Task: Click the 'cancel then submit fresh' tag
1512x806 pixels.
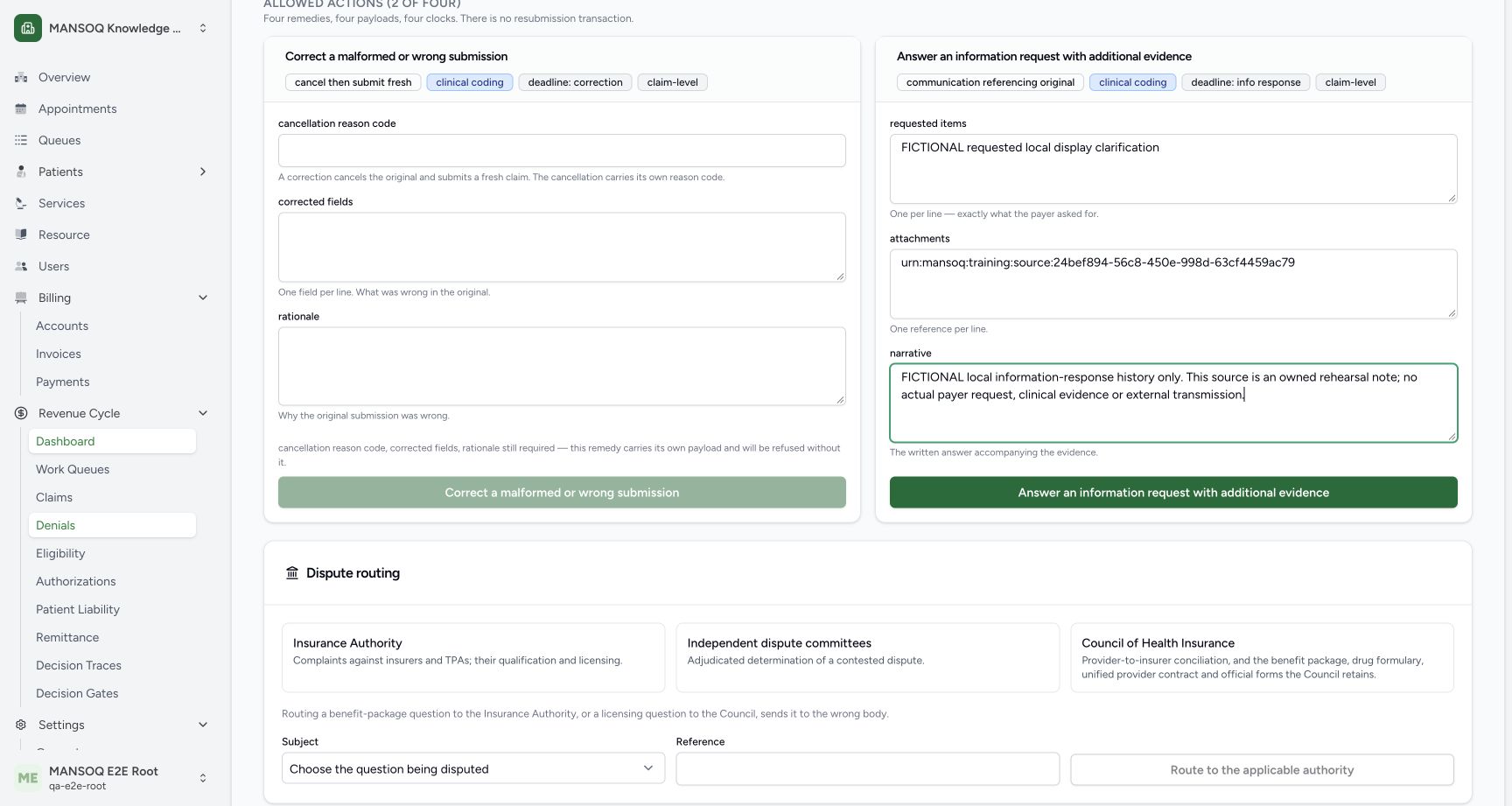Action: [x=353, y=82]
